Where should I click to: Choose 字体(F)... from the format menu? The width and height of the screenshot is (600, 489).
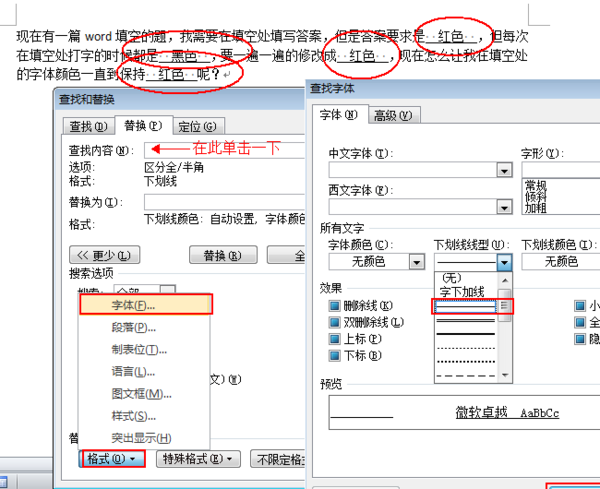coord(145,305)
